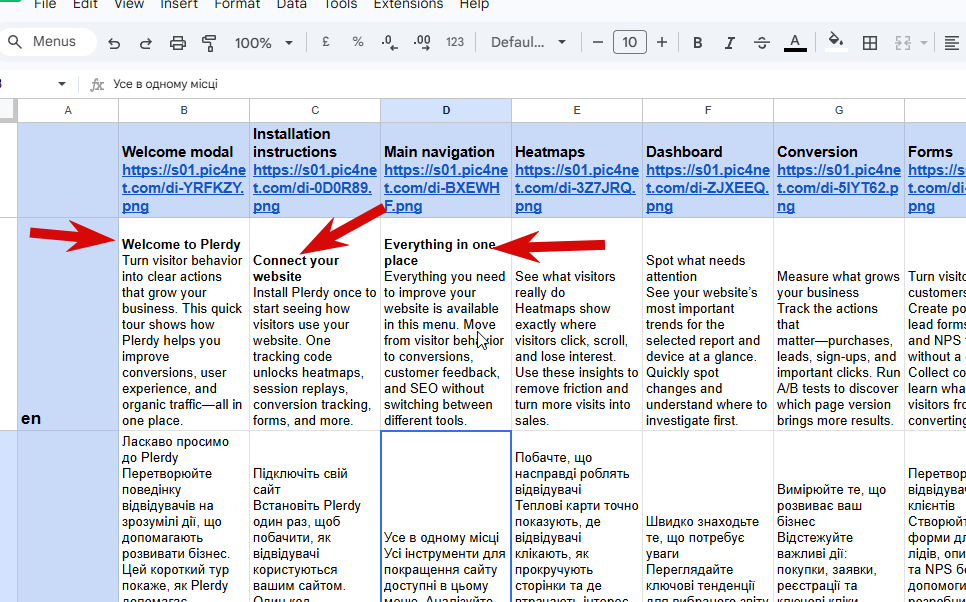Select column D header

(446, 110)
